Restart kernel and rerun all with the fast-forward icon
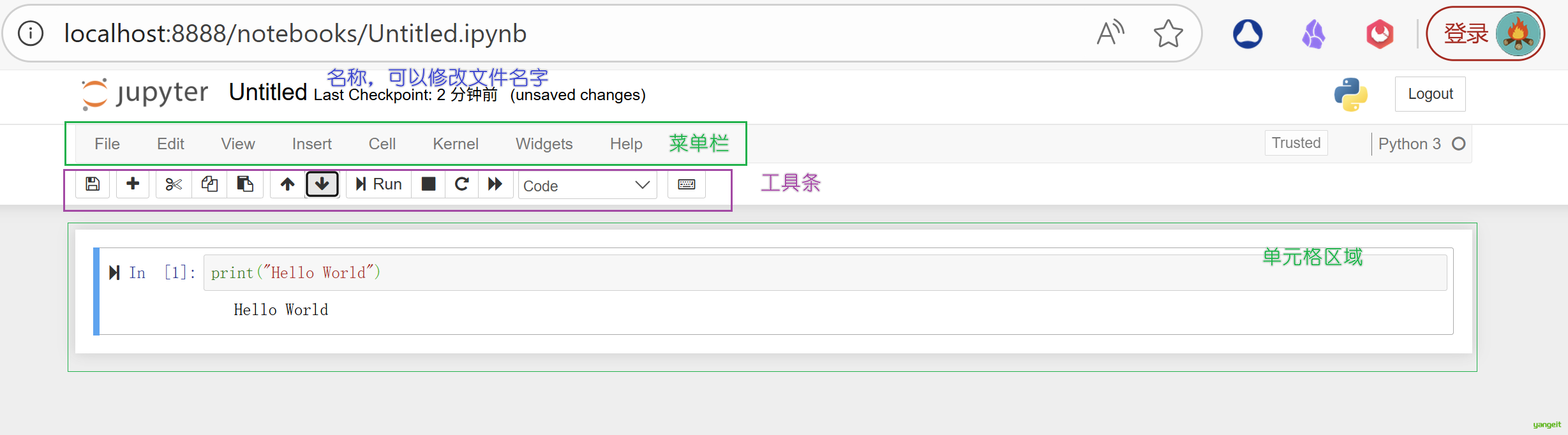The image size is (1568, 435). pos(495,184)
